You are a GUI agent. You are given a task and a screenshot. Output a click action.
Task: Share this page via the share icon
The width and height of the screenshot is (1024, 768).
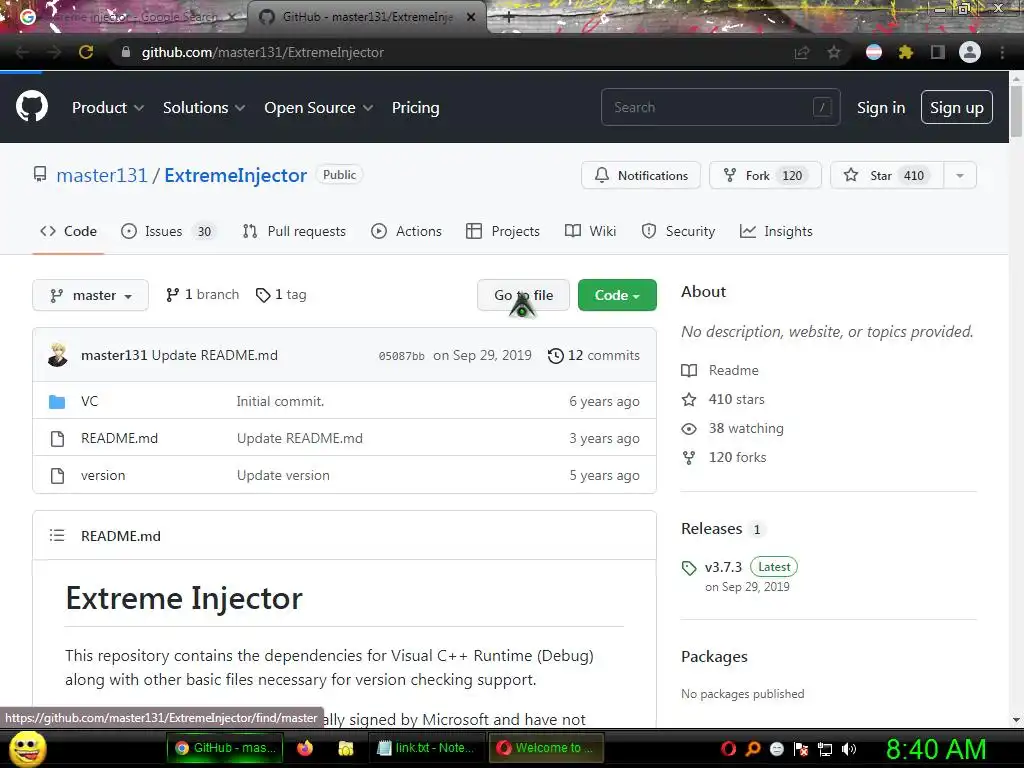(802, 52)
